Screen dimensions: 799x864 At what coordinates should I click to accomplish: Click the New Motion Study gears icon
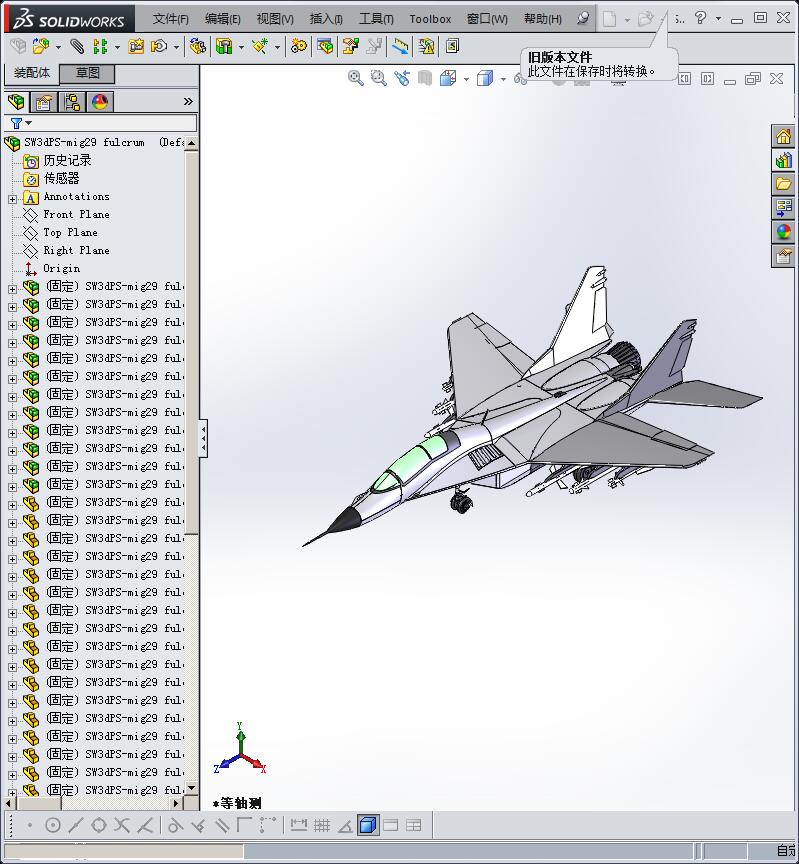pyautogui.click(x=299, y=46)
